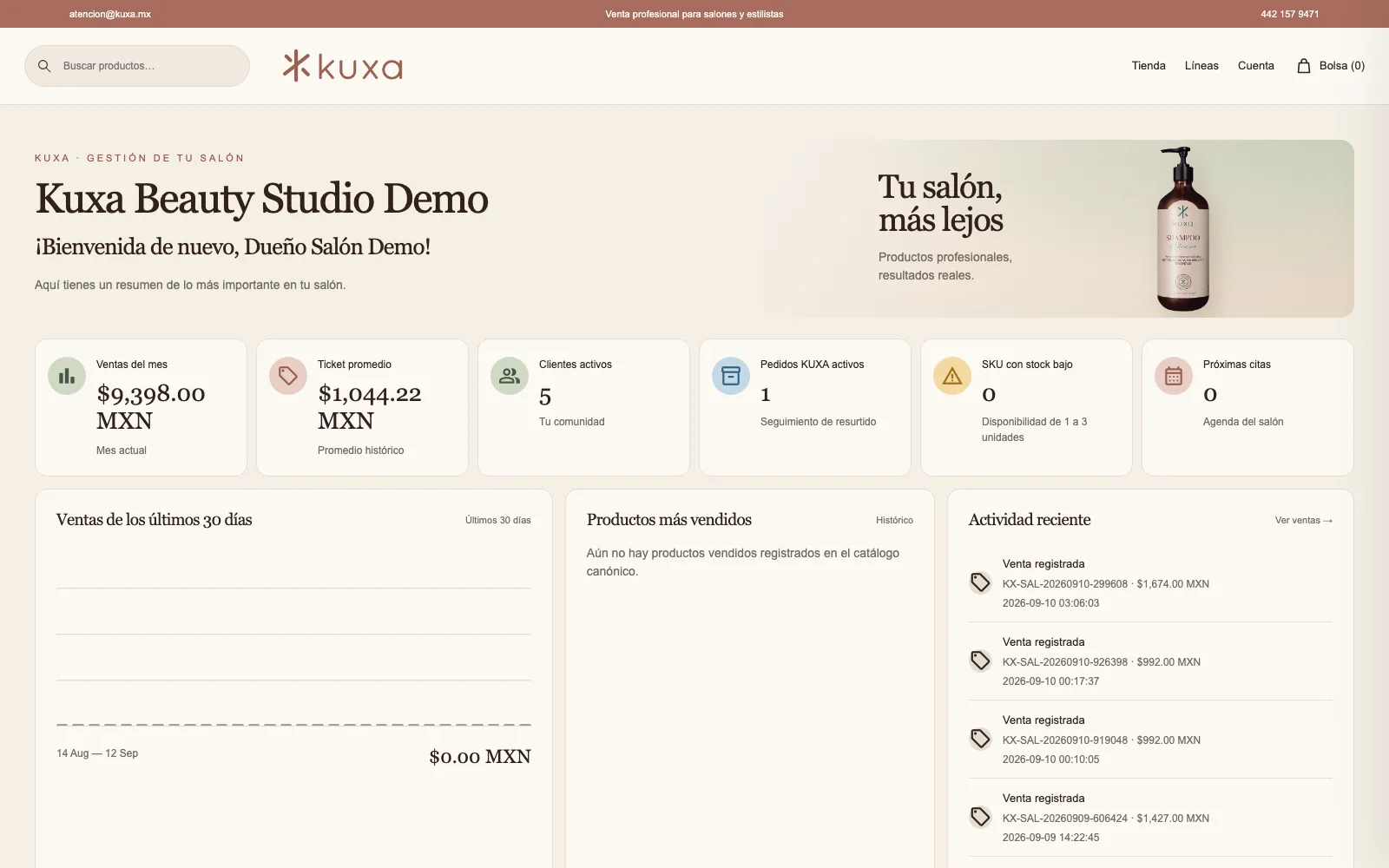Screen dimensions: 1389x868
Task: Click the Promedio histórico caption
Action: point(361,450)
